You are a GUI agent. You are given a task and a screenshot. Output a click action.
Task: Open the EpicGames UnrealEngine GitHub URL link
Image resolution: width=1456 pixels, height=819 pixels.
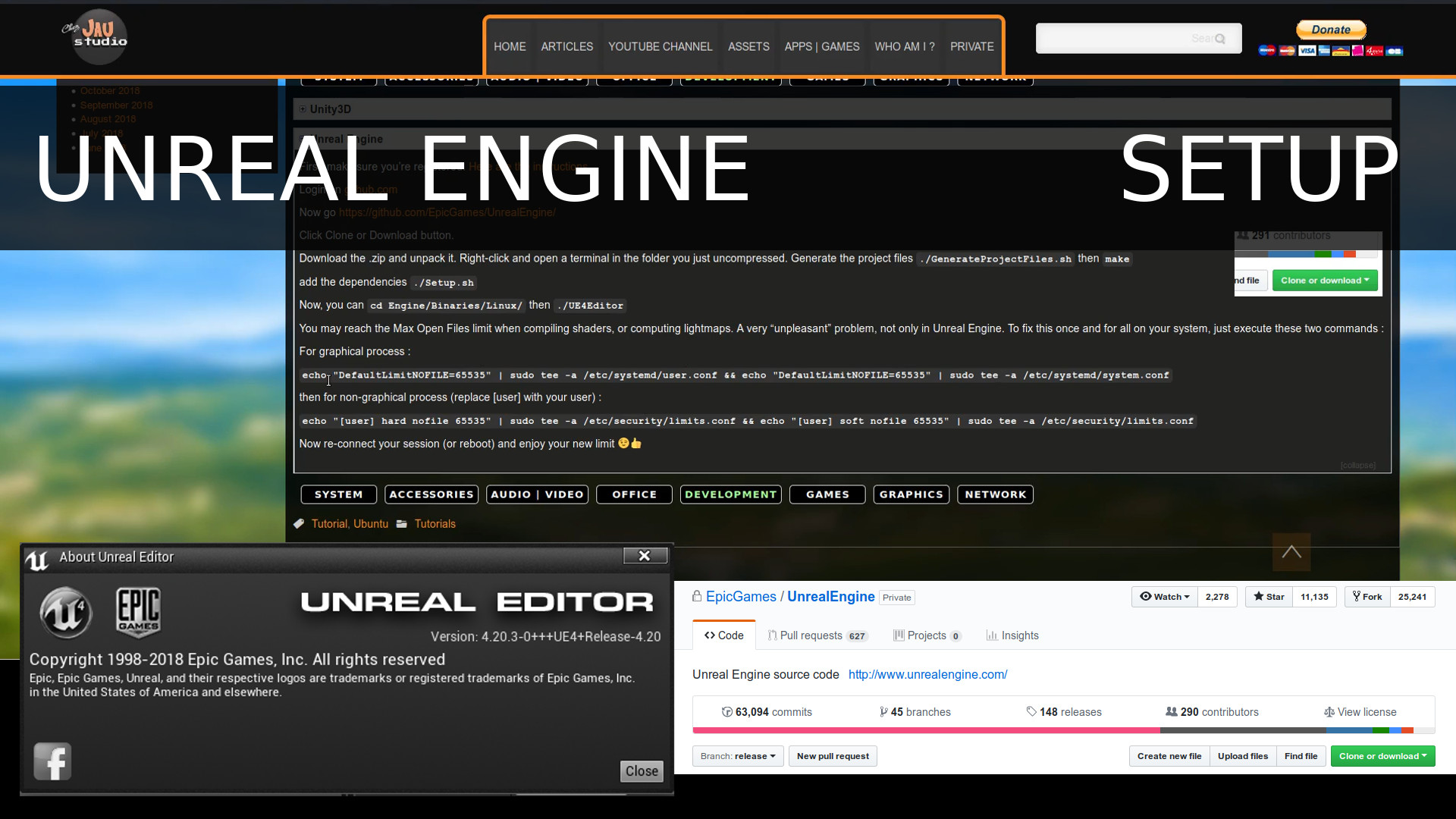coord(447,212)
